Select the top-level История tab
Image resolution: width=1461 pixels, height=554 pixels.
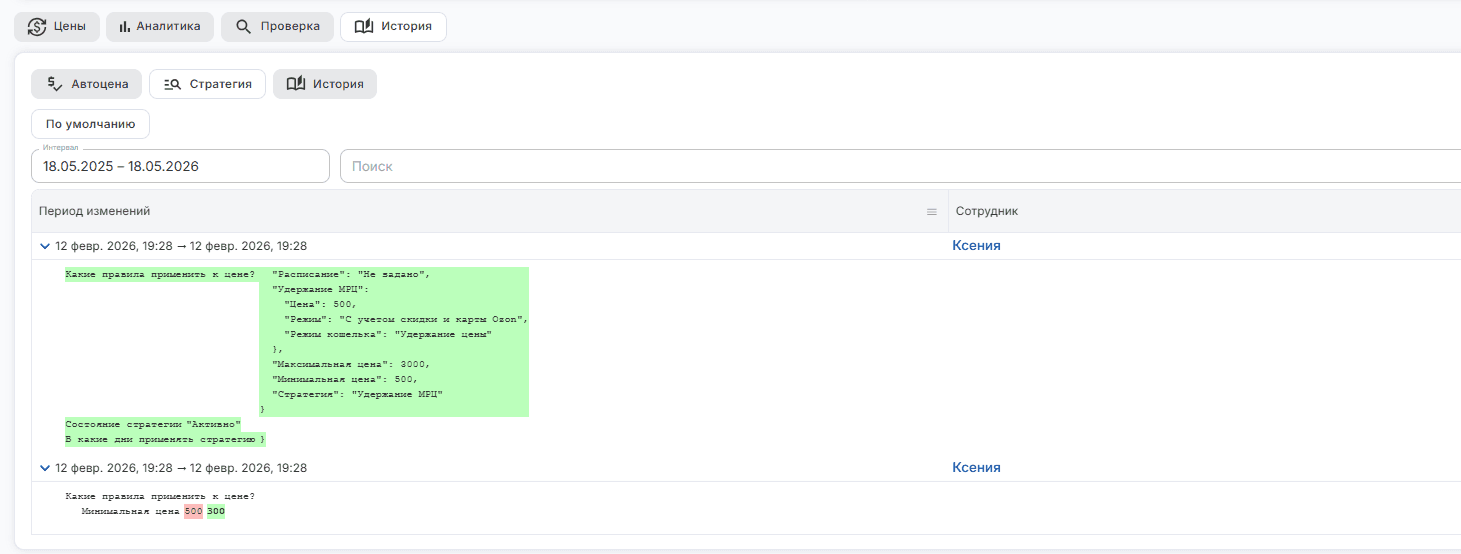393,27
